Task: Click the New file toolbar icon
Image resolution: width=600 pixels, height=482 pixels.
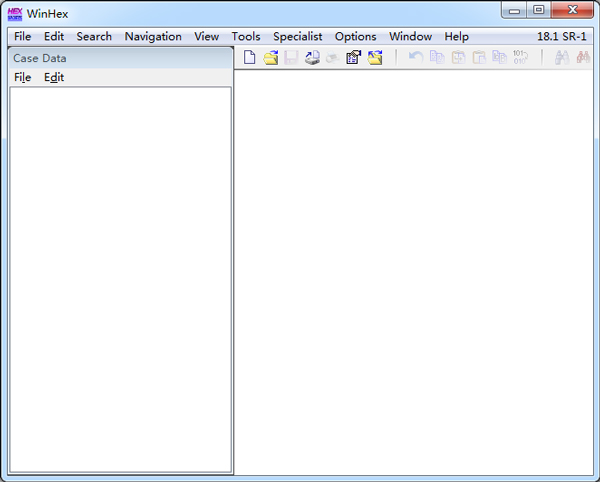Action: pyautogui.click(x=249, y=57)
